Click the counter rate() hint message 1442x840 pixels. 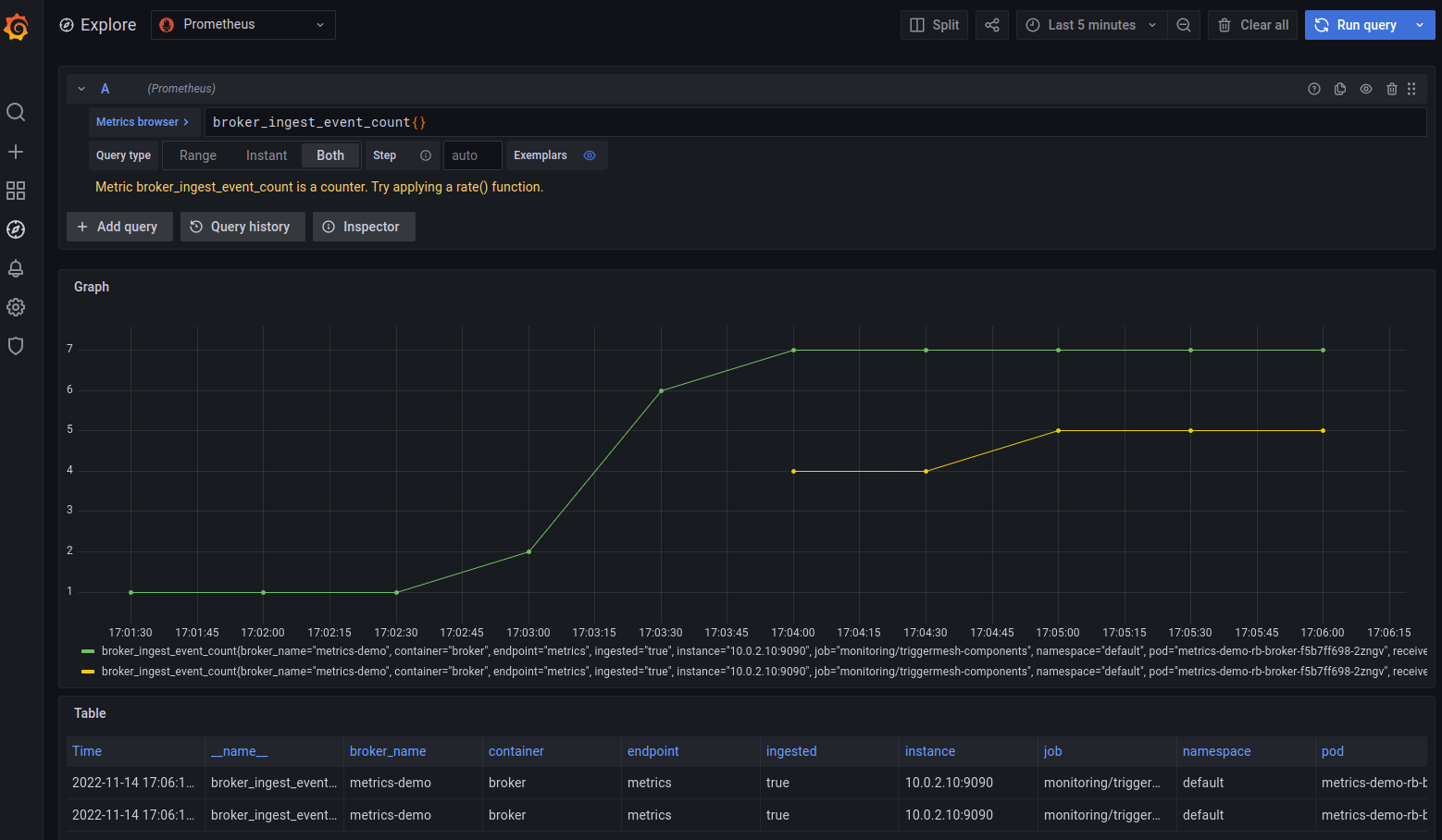point(319,187)
